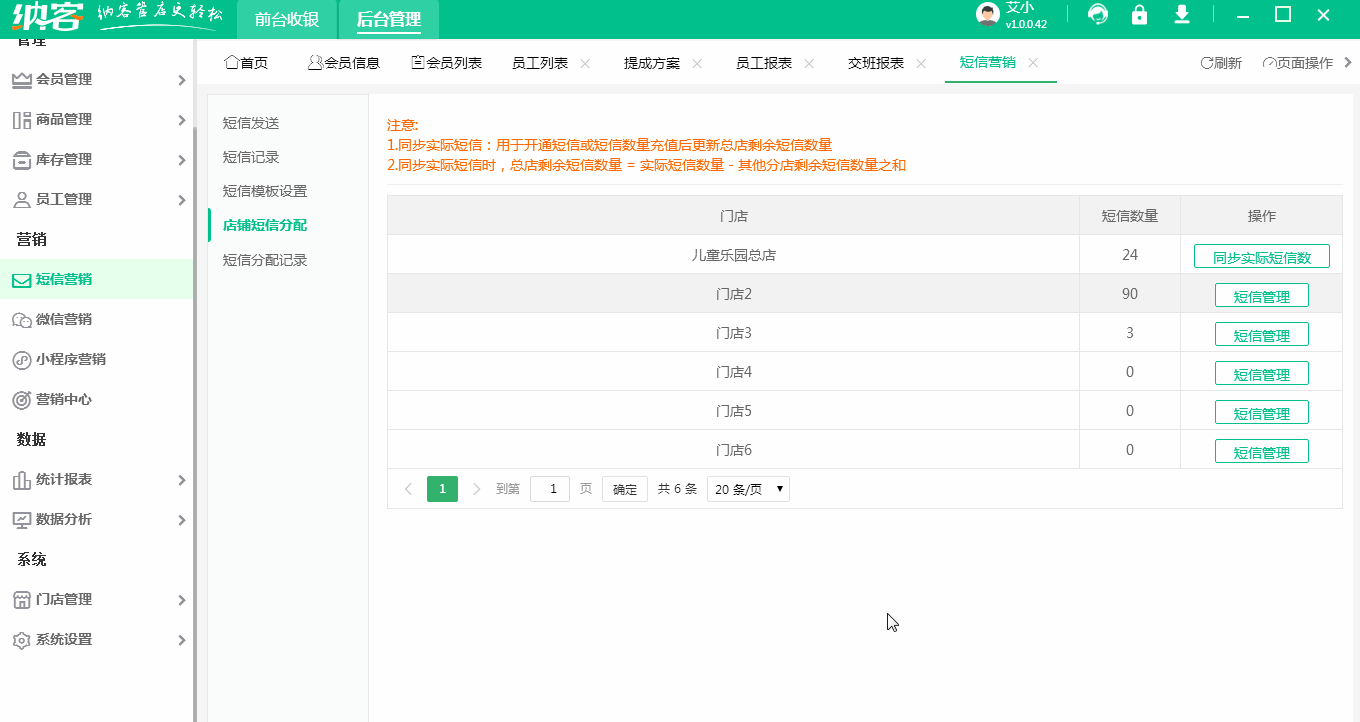Open the 小程序营销 module icon
Image resolution: width=1360 pixels, height=722 pixels.
(x=22, y=359)
